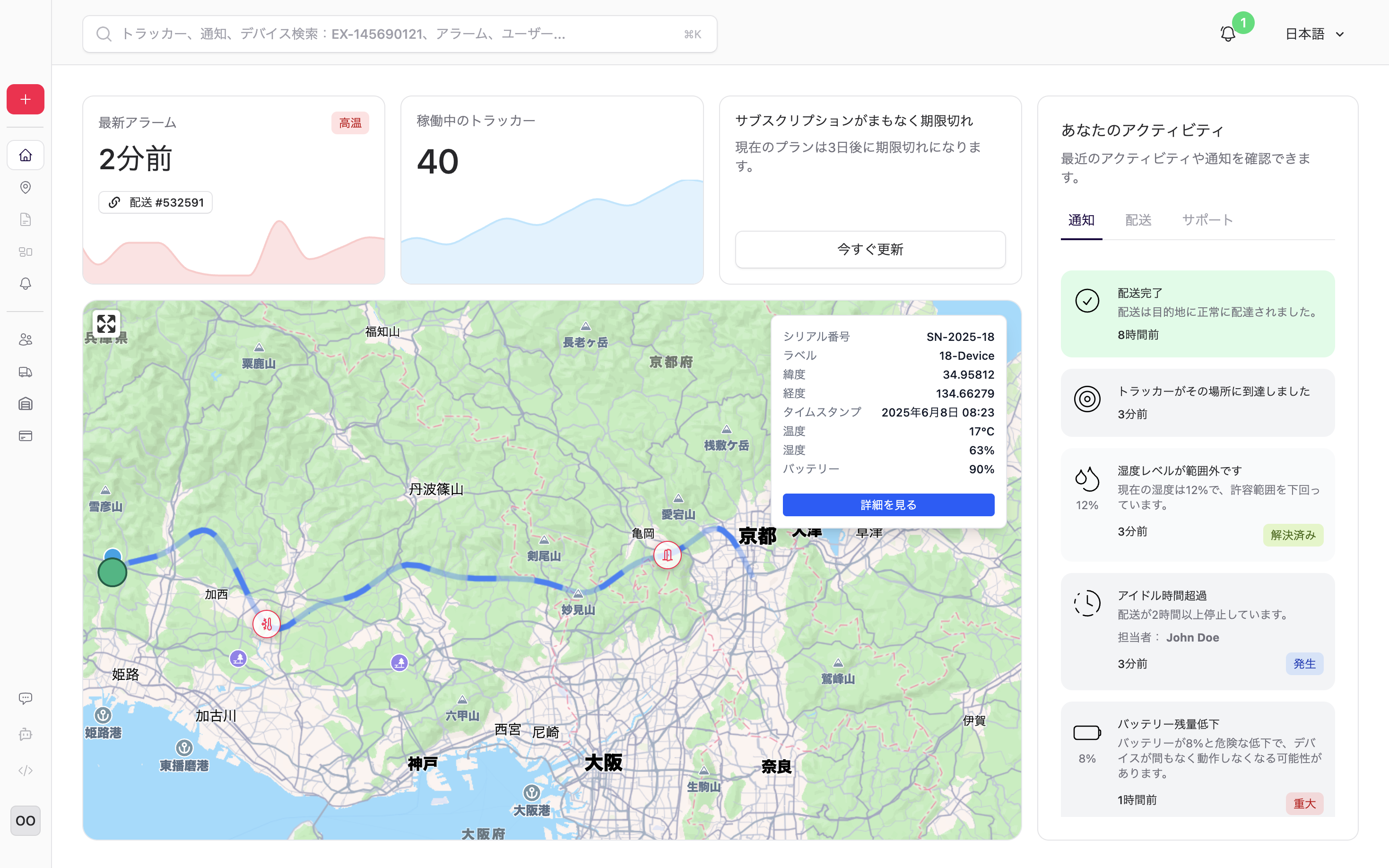Open the home icon in sidebar
1389x868 pixels.
pos(25,155)
